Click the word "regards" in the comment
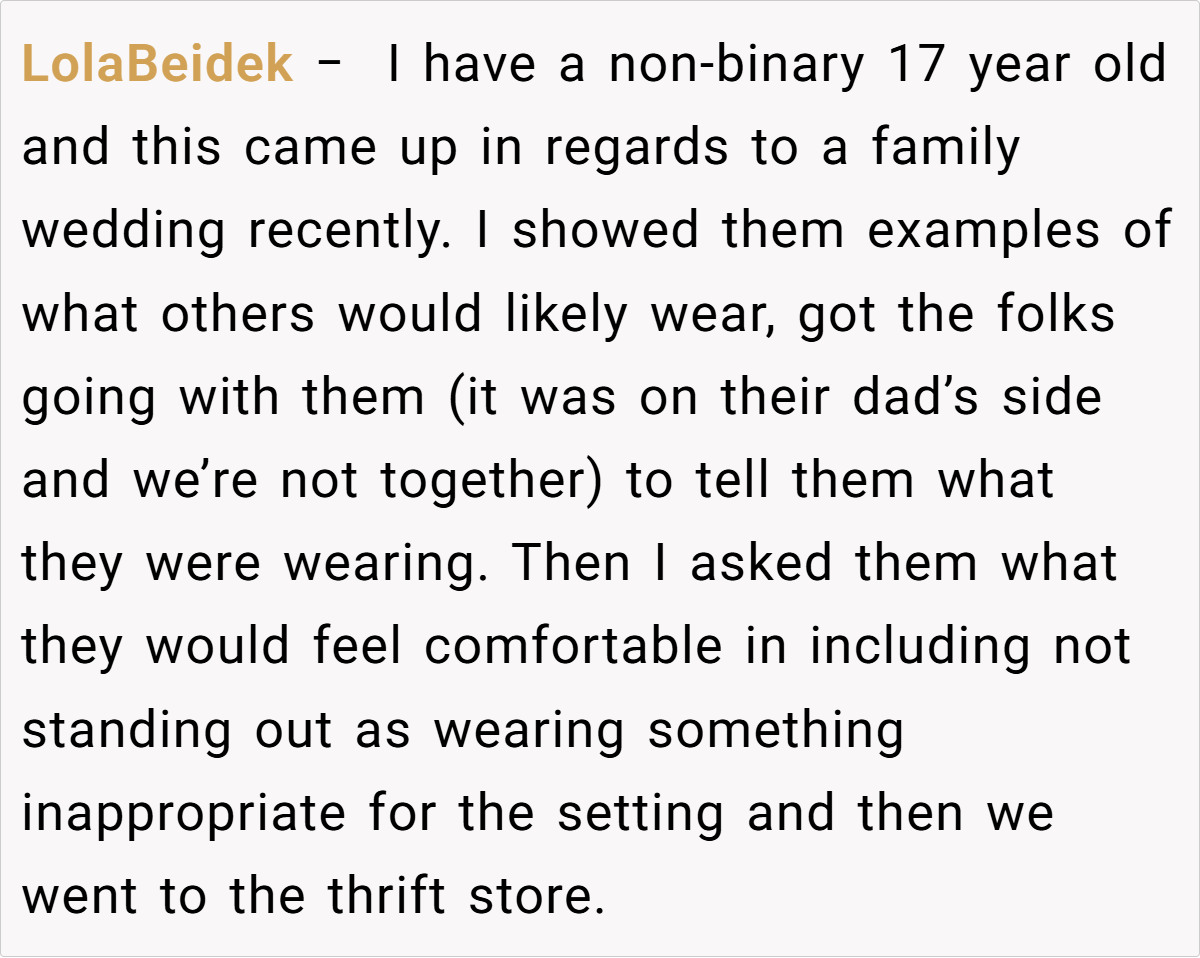The width and height of the screenshot is (1200, 958). click(638, 149)
